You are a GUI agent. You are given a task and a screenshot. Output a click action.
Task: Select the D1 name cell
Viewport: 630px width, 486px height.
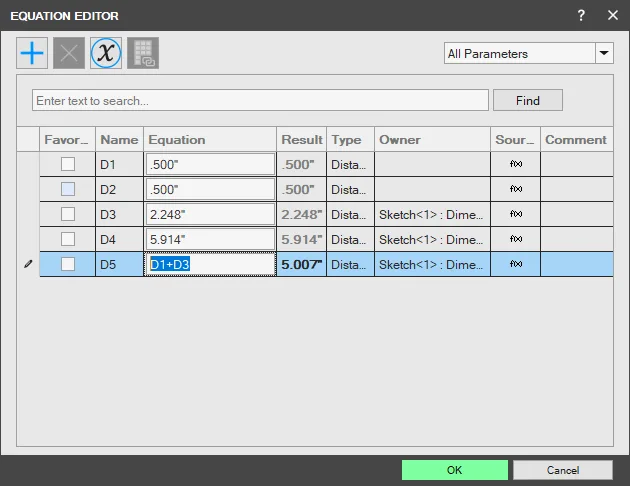[x=119, y=164]
